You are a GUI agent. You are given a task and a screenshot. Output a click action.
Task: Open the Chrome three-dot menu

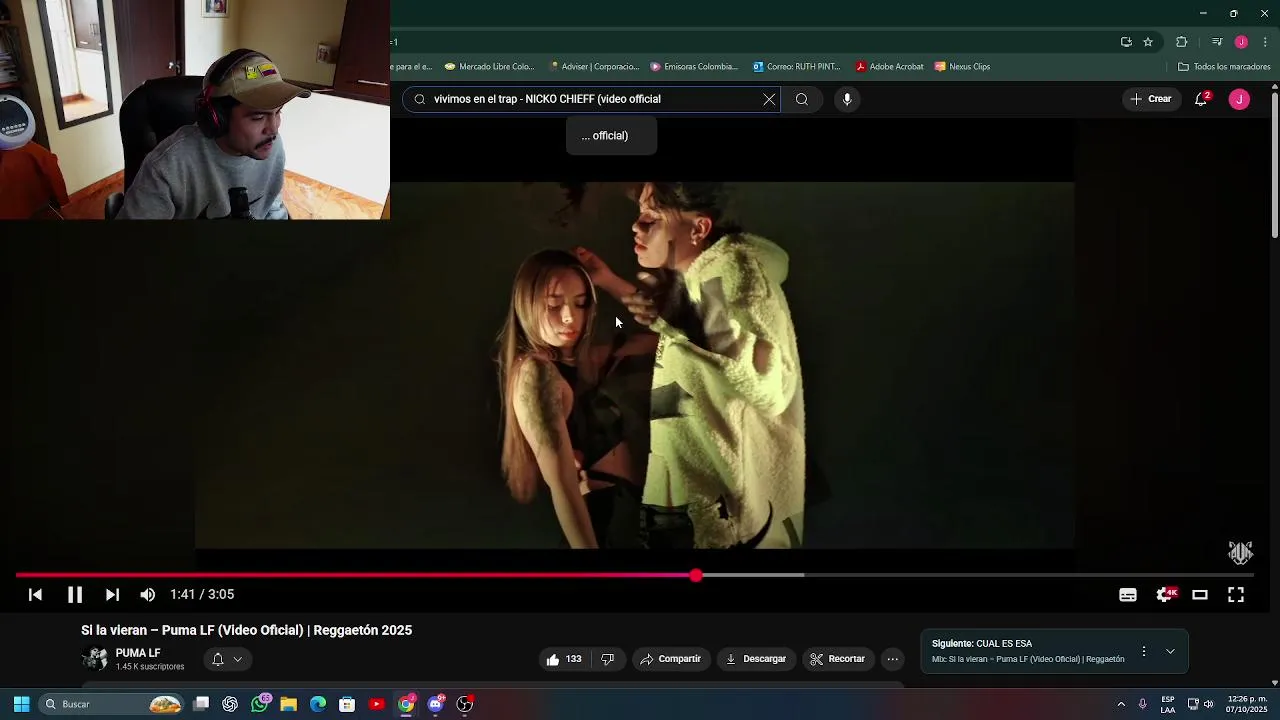[x=1265, y=42]
